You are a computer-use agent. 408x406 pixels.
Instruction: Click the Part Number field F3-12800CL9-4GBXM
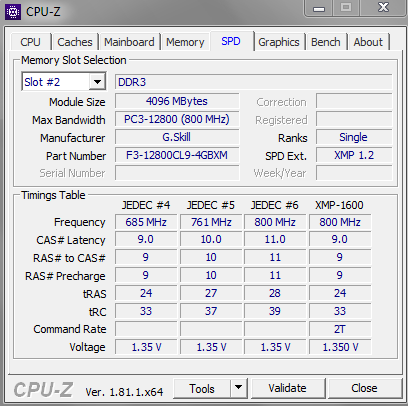177,155
